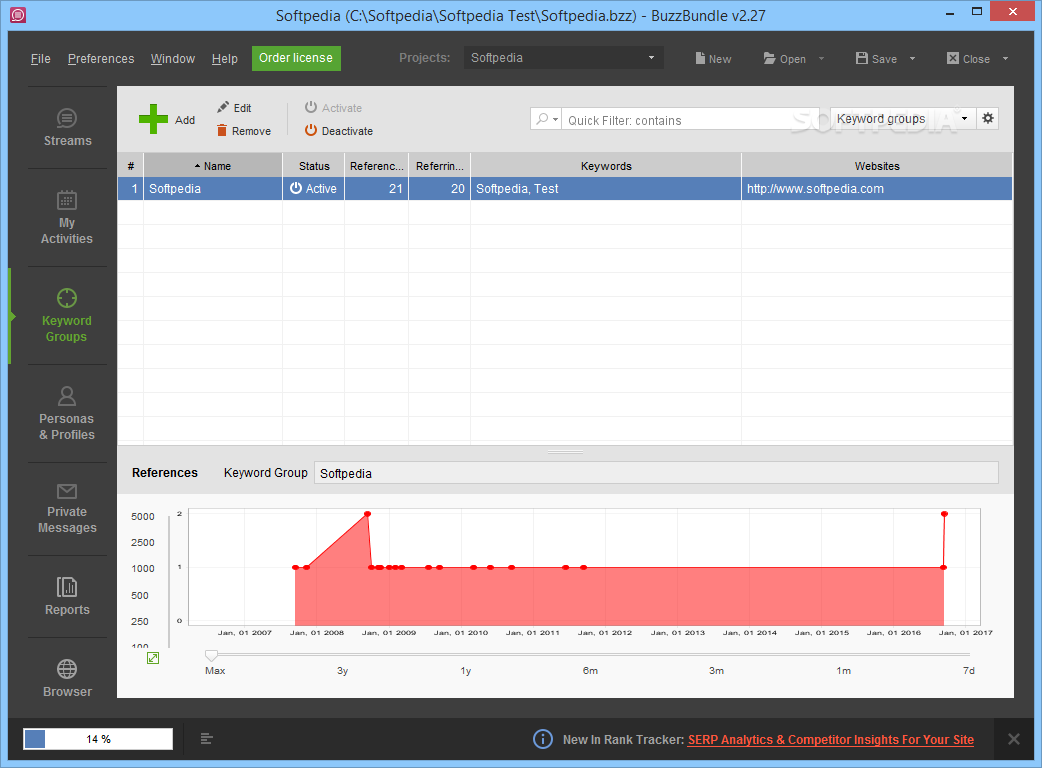Set chart range to 7d
Viewport: 1042px width, 768px height.
tap(969, 670)
